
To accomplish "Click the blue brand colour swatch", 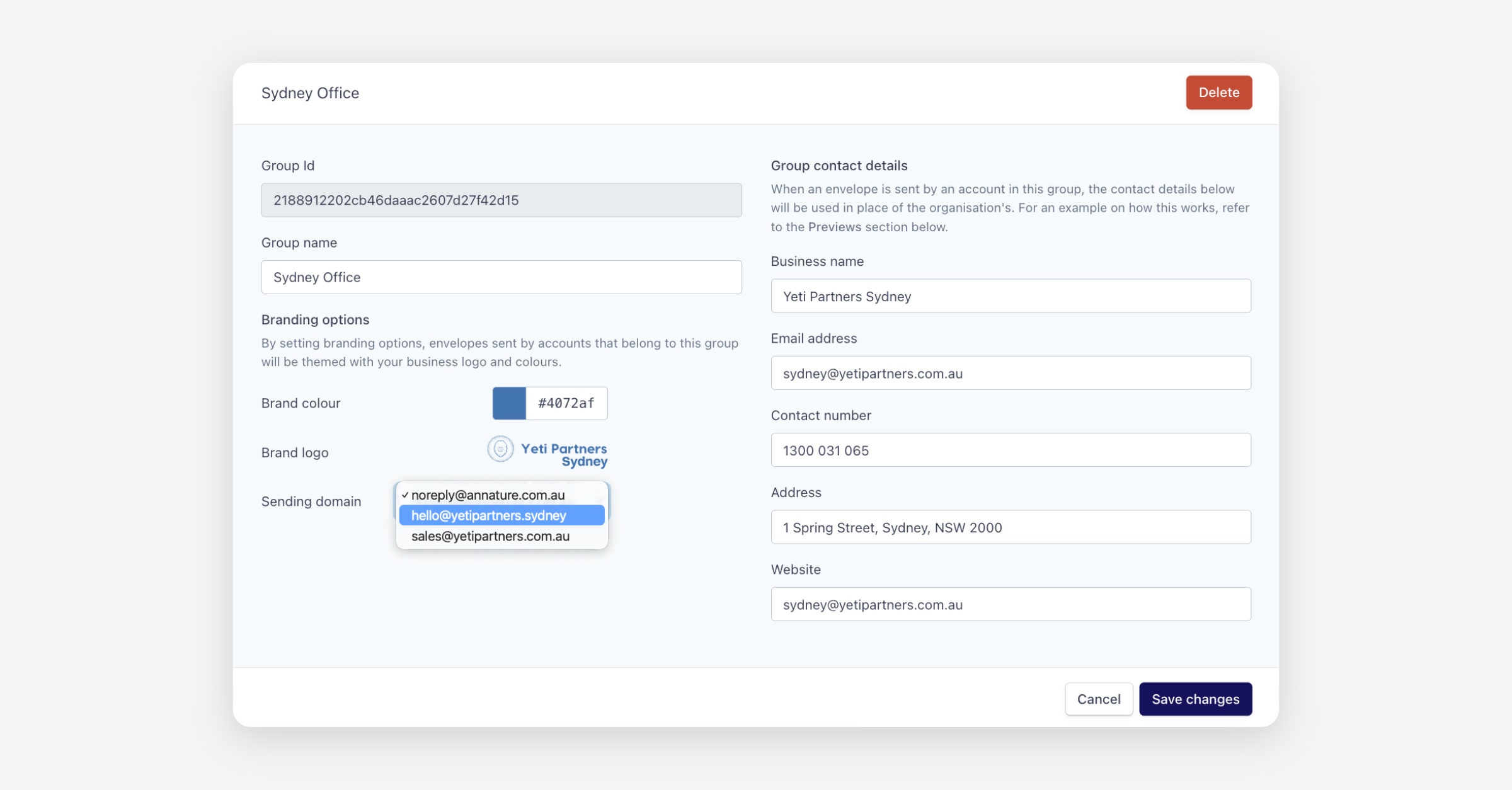I will pyautogui.click(x=509, y=403).
